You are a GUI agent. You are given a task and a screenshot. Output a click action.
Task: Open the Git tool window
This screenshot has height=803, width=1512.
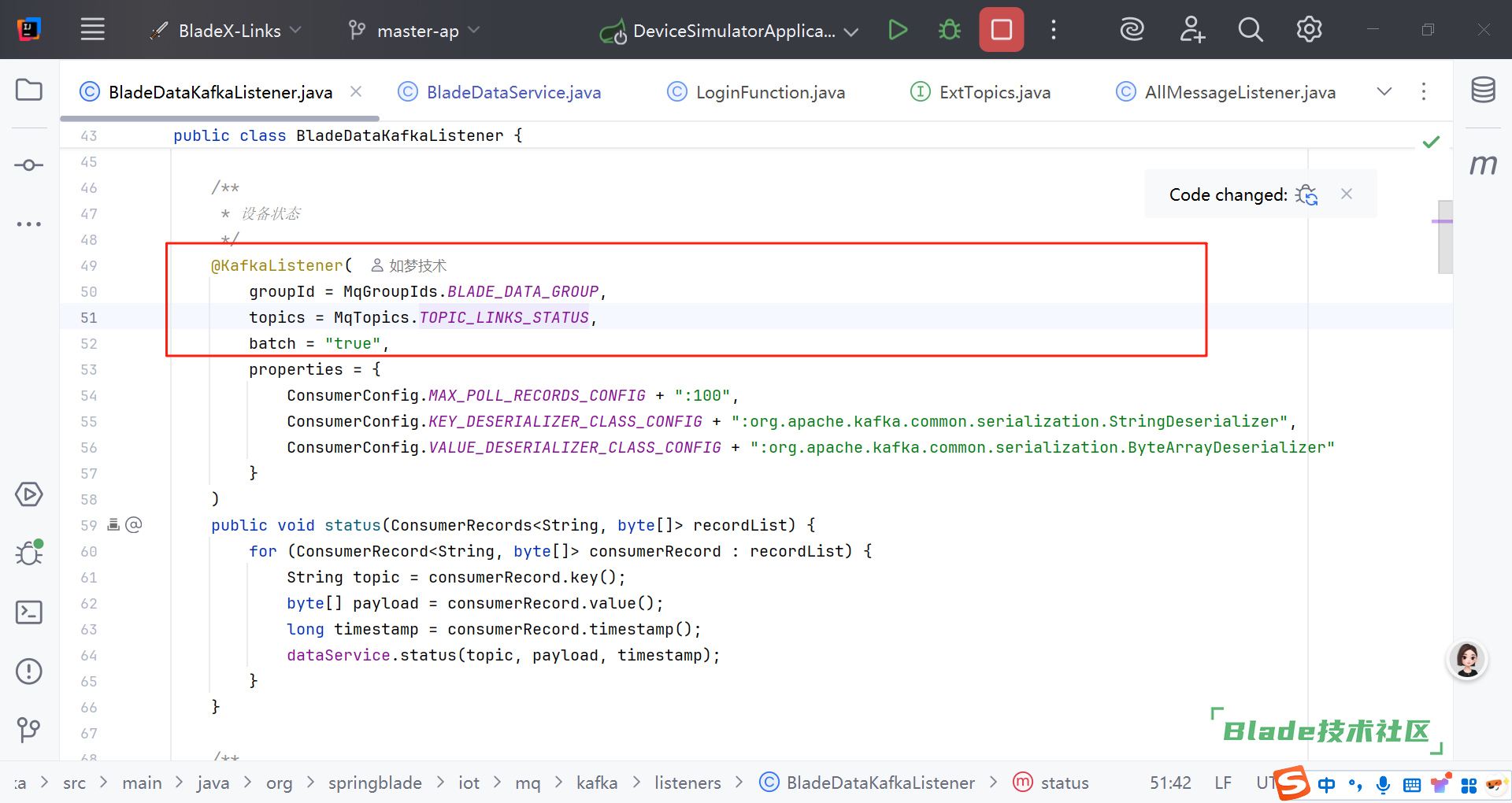tap(29, 730)
